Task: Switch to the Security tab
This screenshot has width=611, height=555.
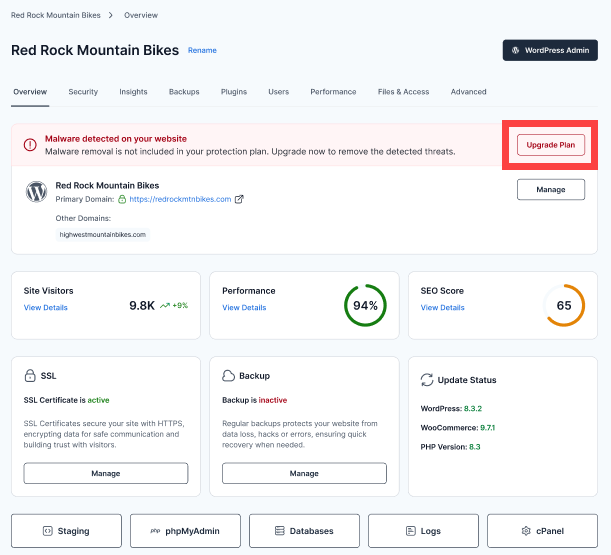Action: pyautogui.click(x=83, y=92)
